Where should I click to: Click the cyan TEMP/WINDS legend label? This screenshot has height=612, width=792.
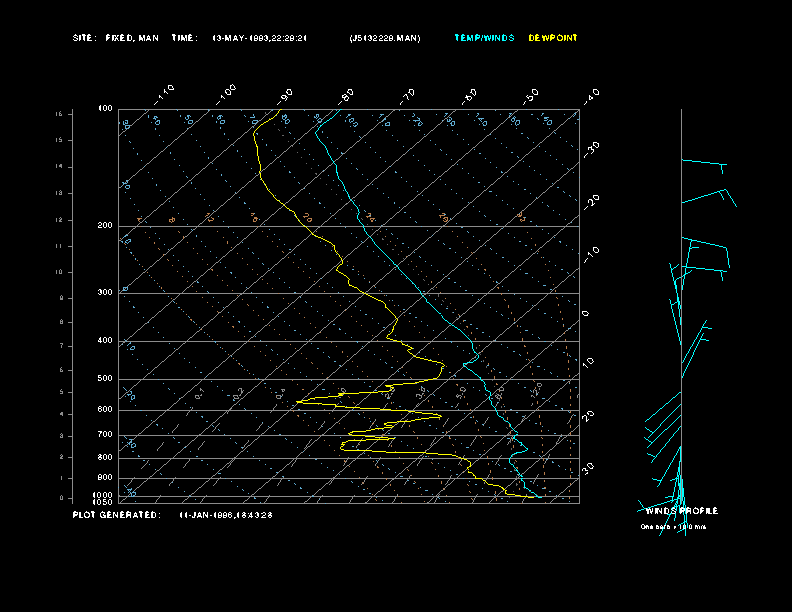(x=484, y=38)
